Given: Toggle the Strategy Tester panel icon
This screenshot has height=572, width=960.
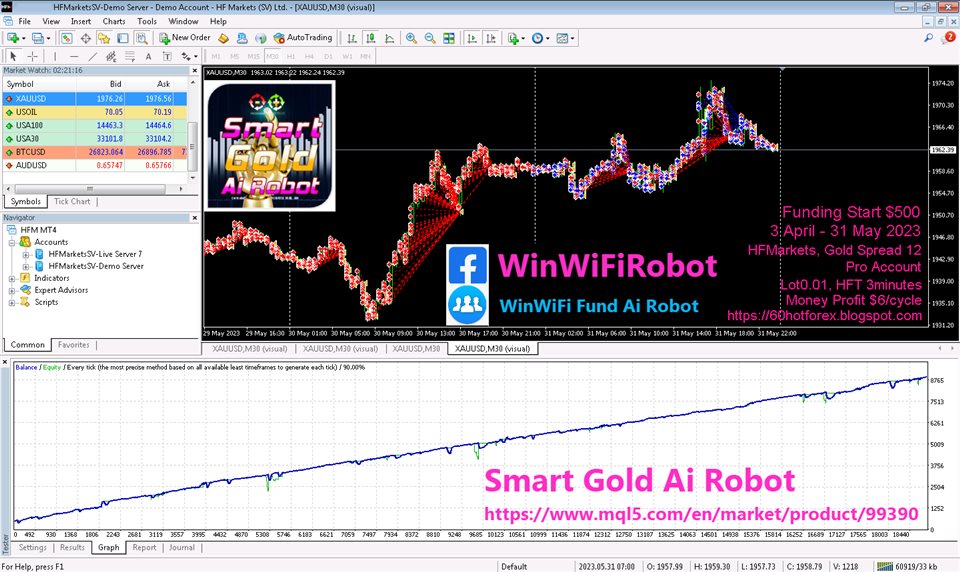Looking at the screenshot, I should (141, 38).
